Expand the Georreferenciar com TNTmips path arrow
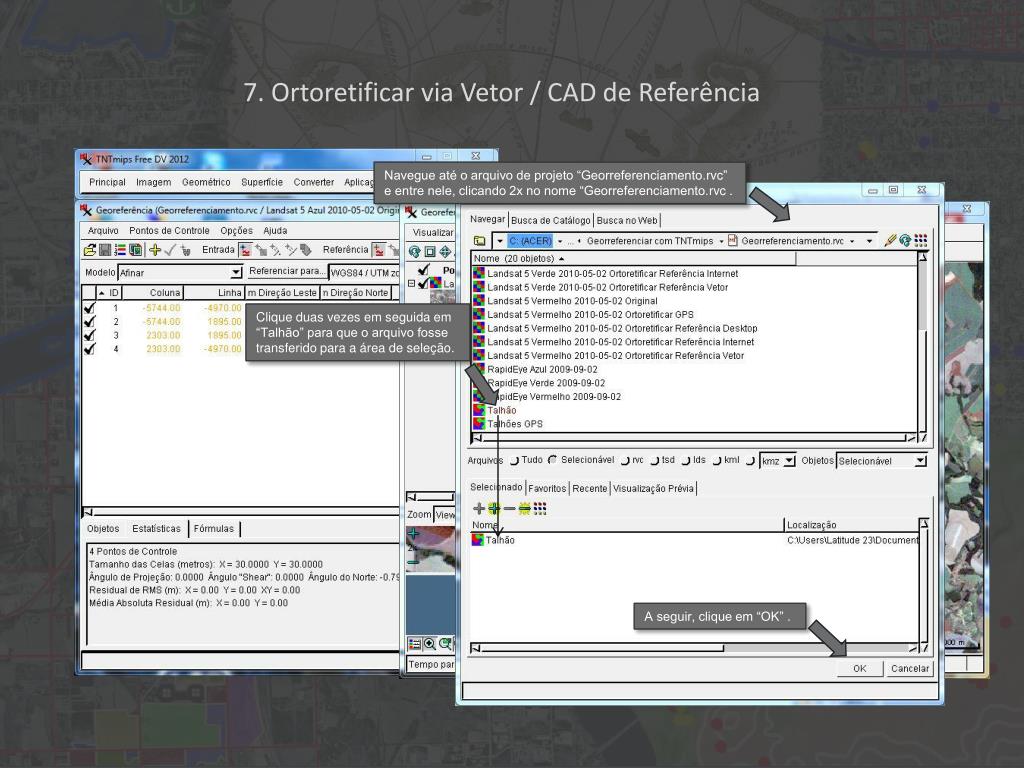The image size is (1024, 768). (x=722, y=241)
